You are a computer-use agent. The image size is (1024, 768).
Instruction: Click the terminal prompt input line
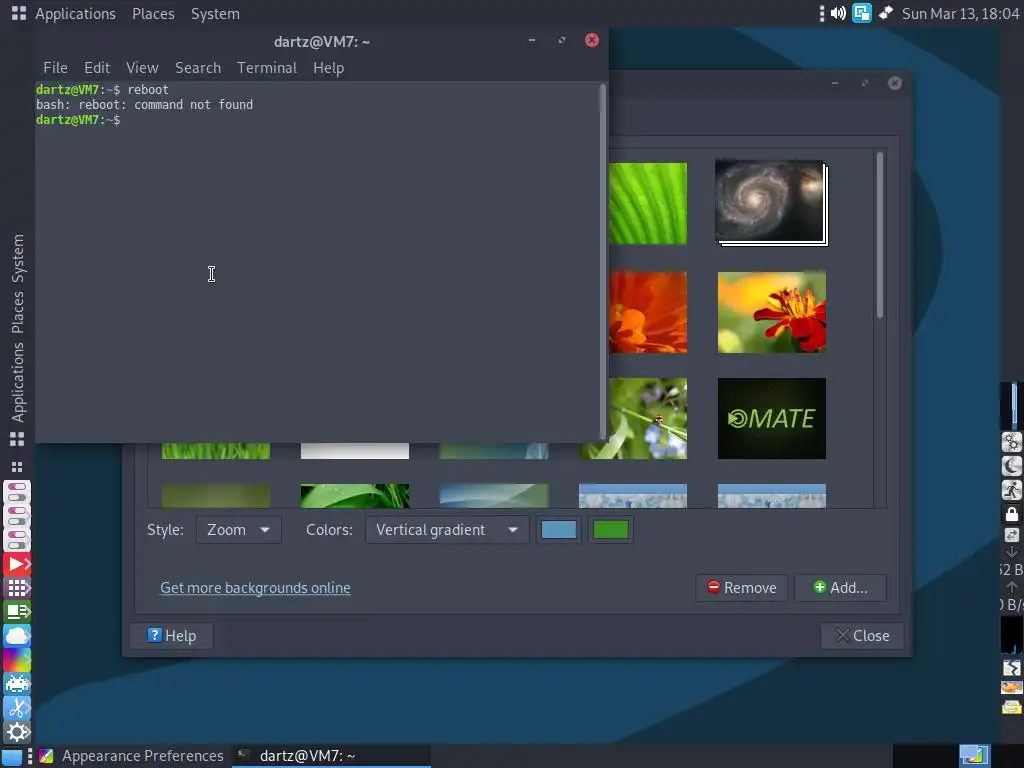[x=317, y=120]
